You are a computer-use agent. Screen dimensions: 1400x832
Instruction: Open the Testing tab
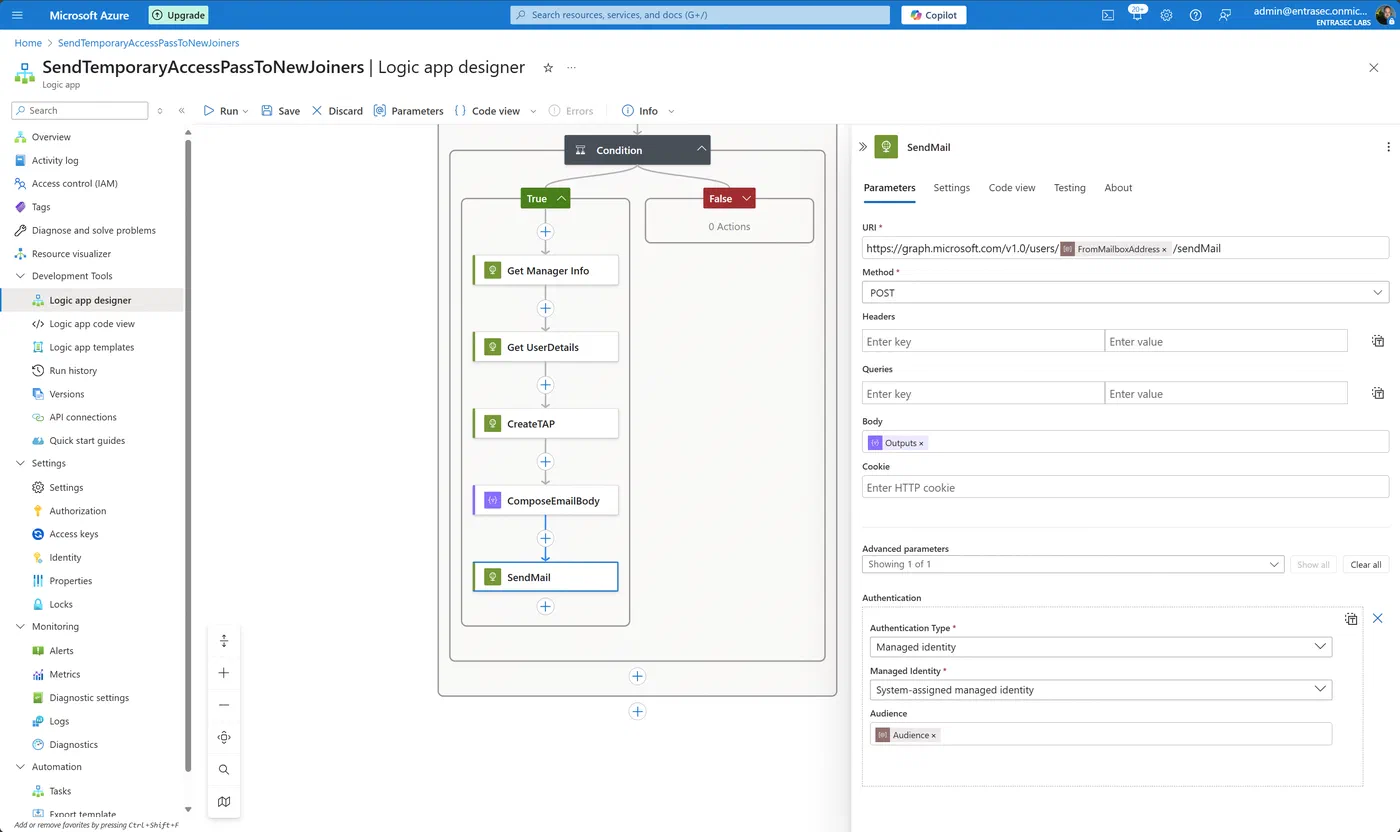(x=1069, y=188)
